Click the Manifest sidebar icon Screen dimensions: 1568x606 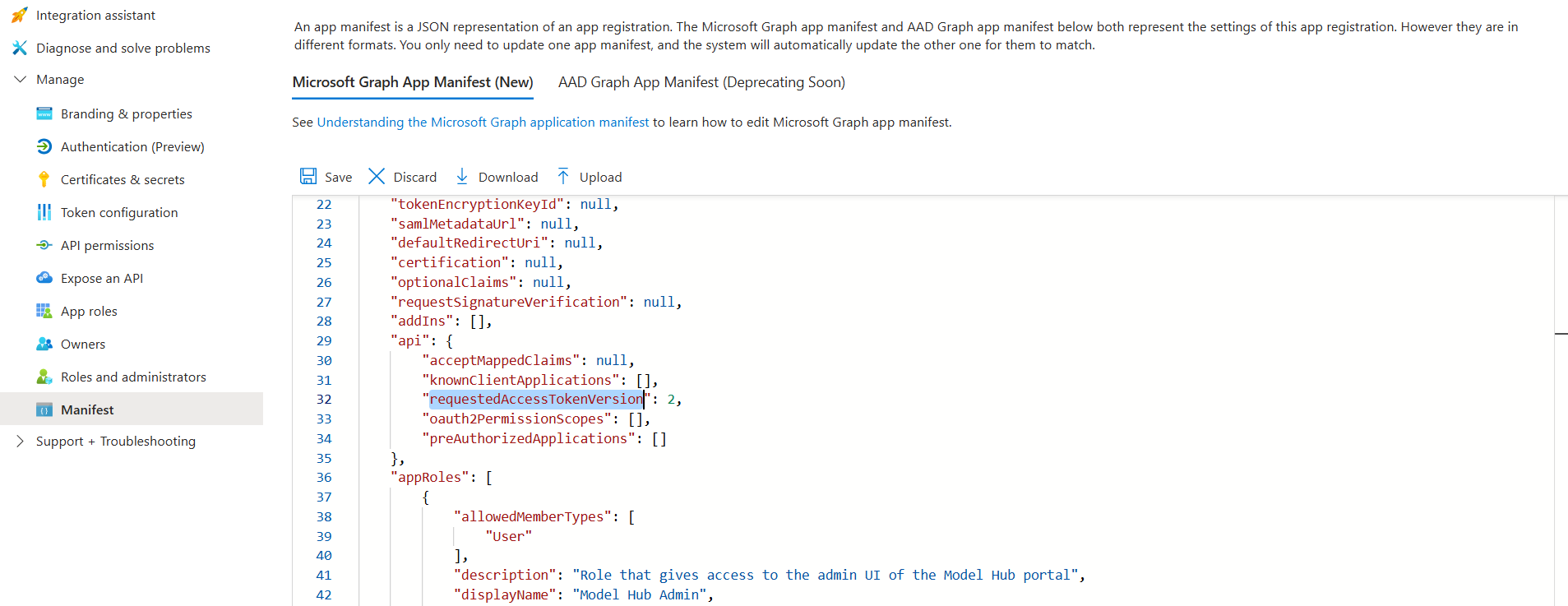coord(44,410)
